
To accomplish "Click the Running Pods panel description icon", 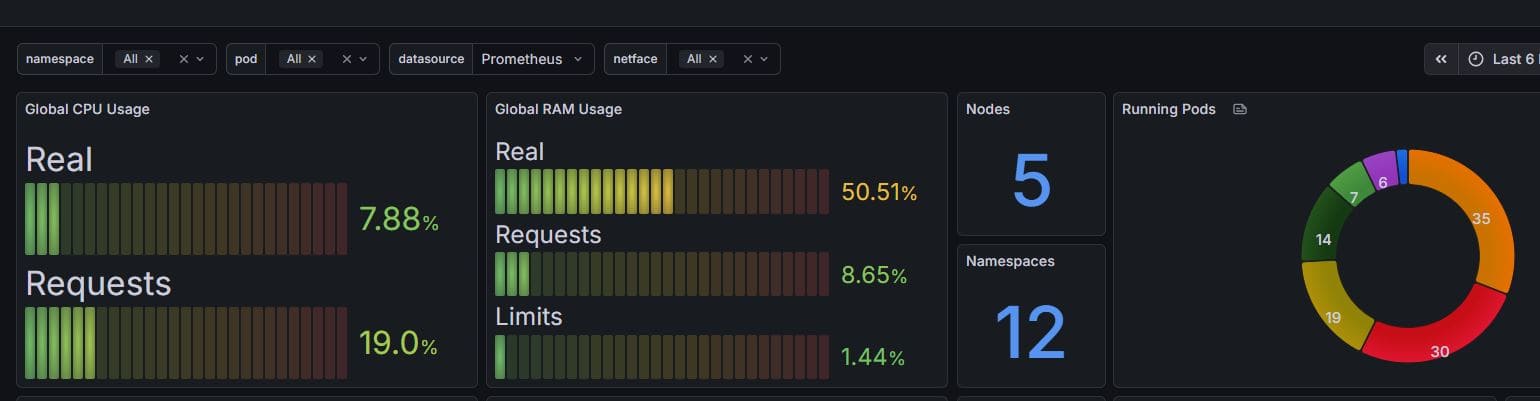I will pos(1240,109).
